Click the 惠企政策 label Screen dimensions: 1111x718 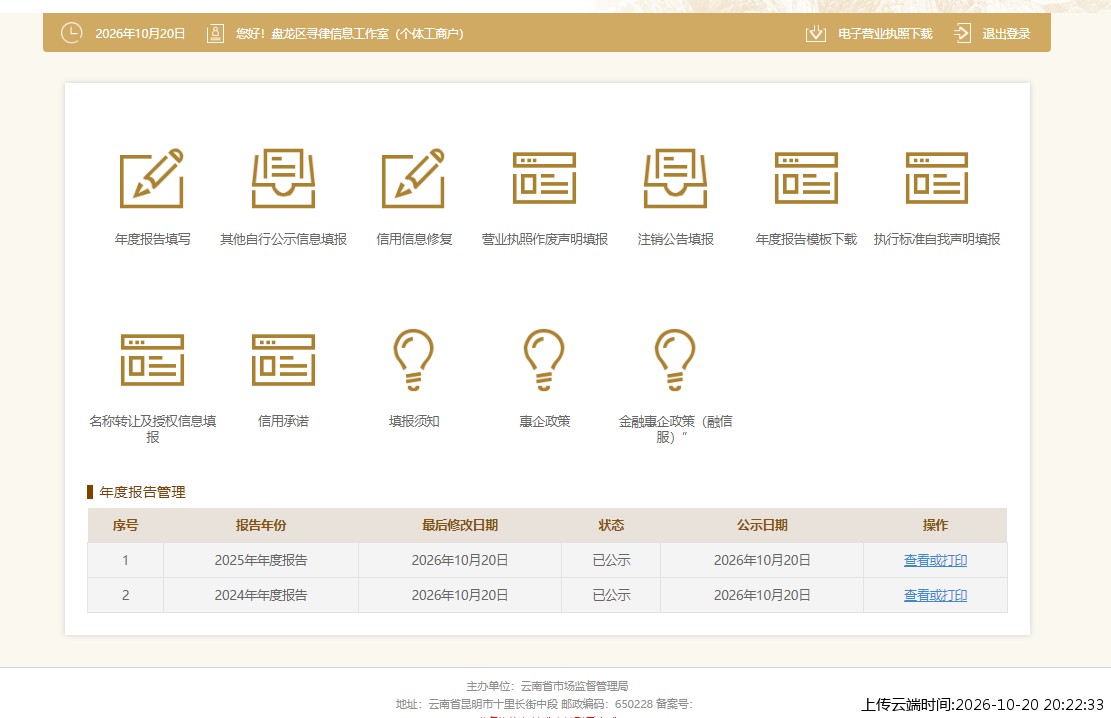point(544,422)
